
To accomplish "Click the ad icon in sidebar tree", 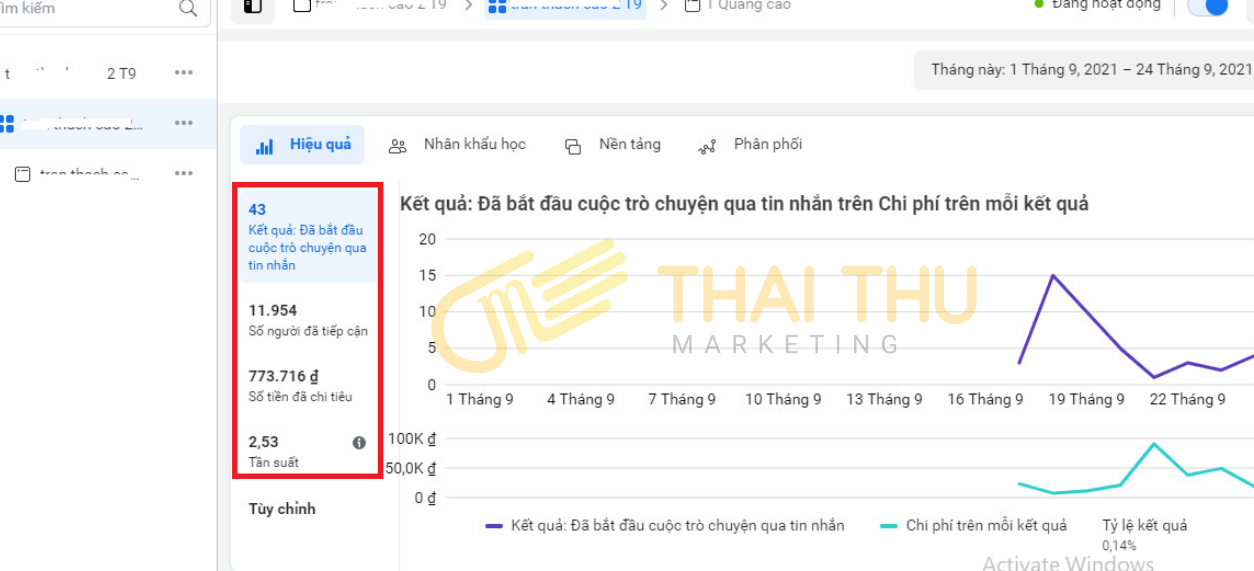I will click(22, 174).
